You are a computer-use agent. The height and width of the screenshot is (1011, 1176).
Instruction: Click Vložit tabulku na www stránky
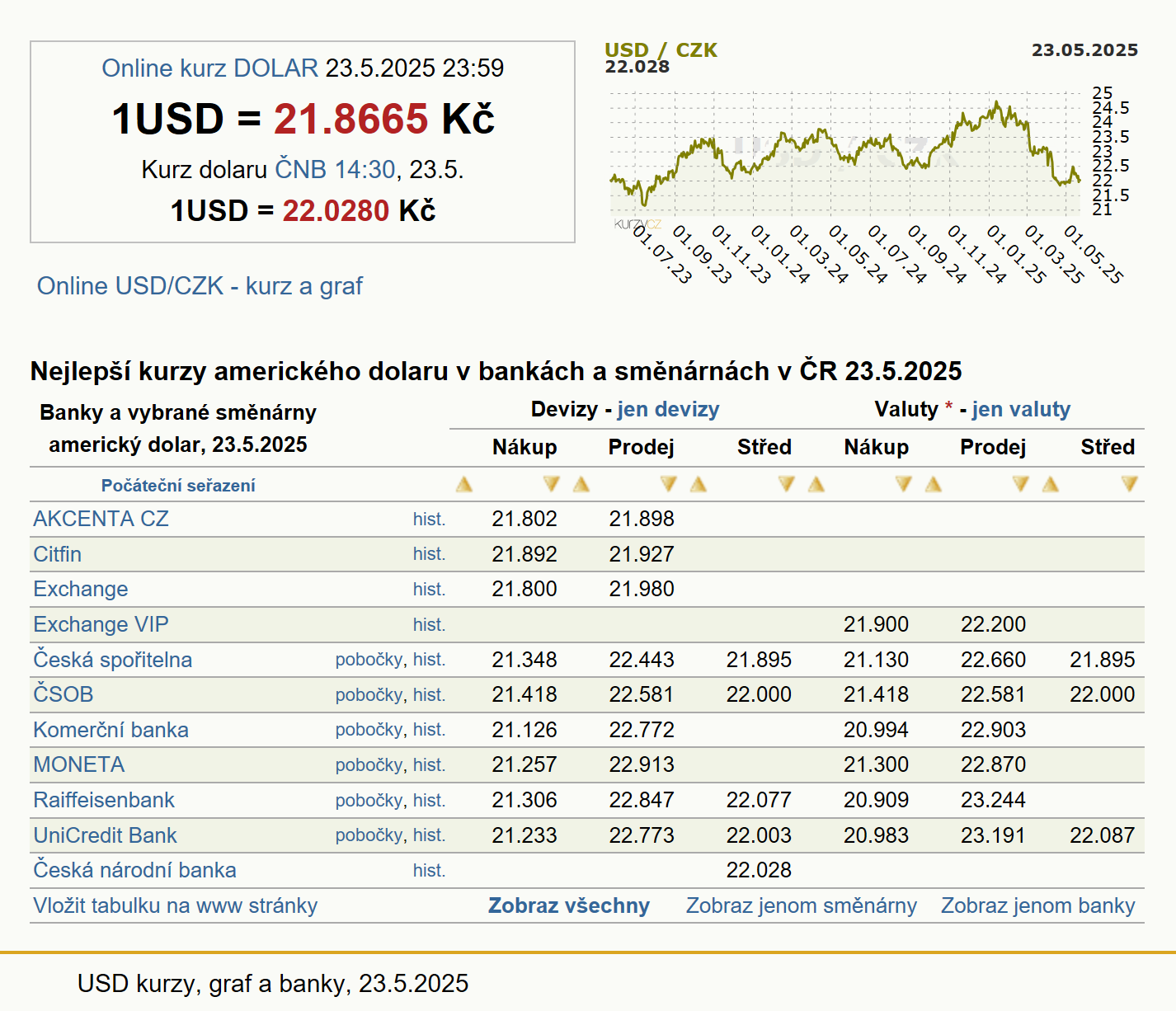(x=175, y=905)
